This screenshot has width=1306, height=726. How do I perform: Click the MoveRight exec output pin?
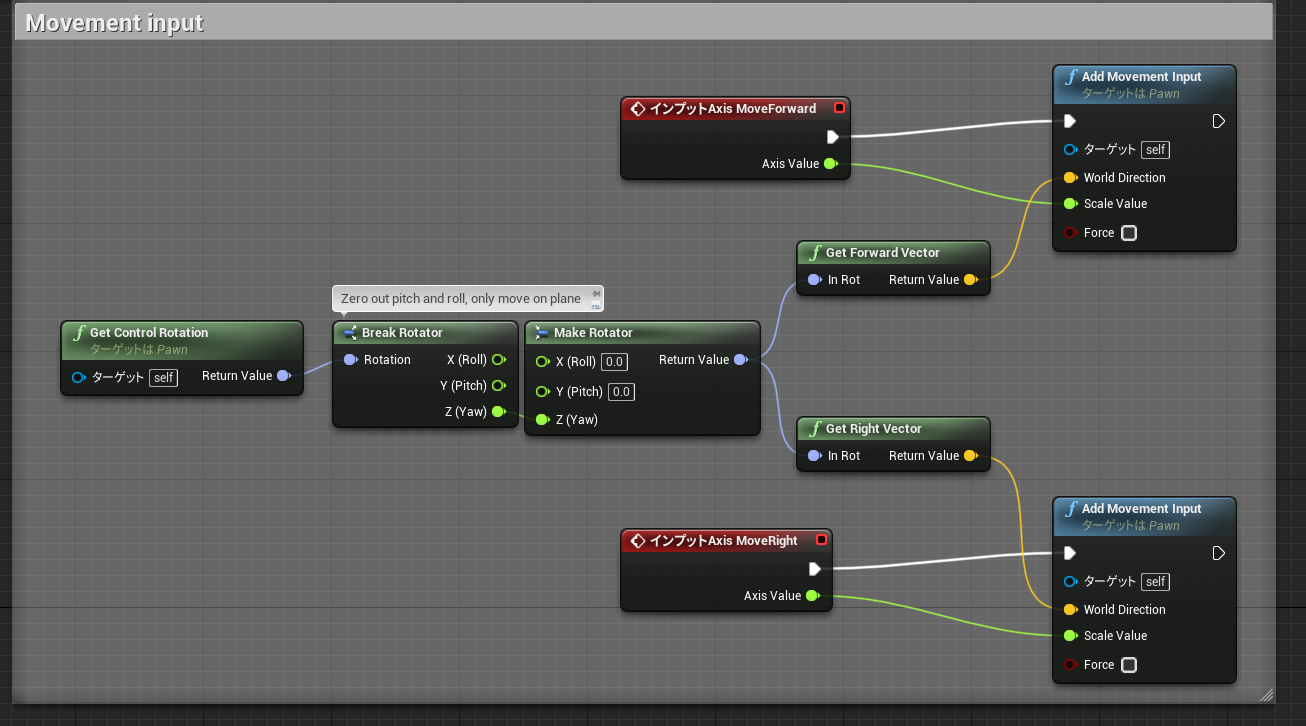(814, 569)
